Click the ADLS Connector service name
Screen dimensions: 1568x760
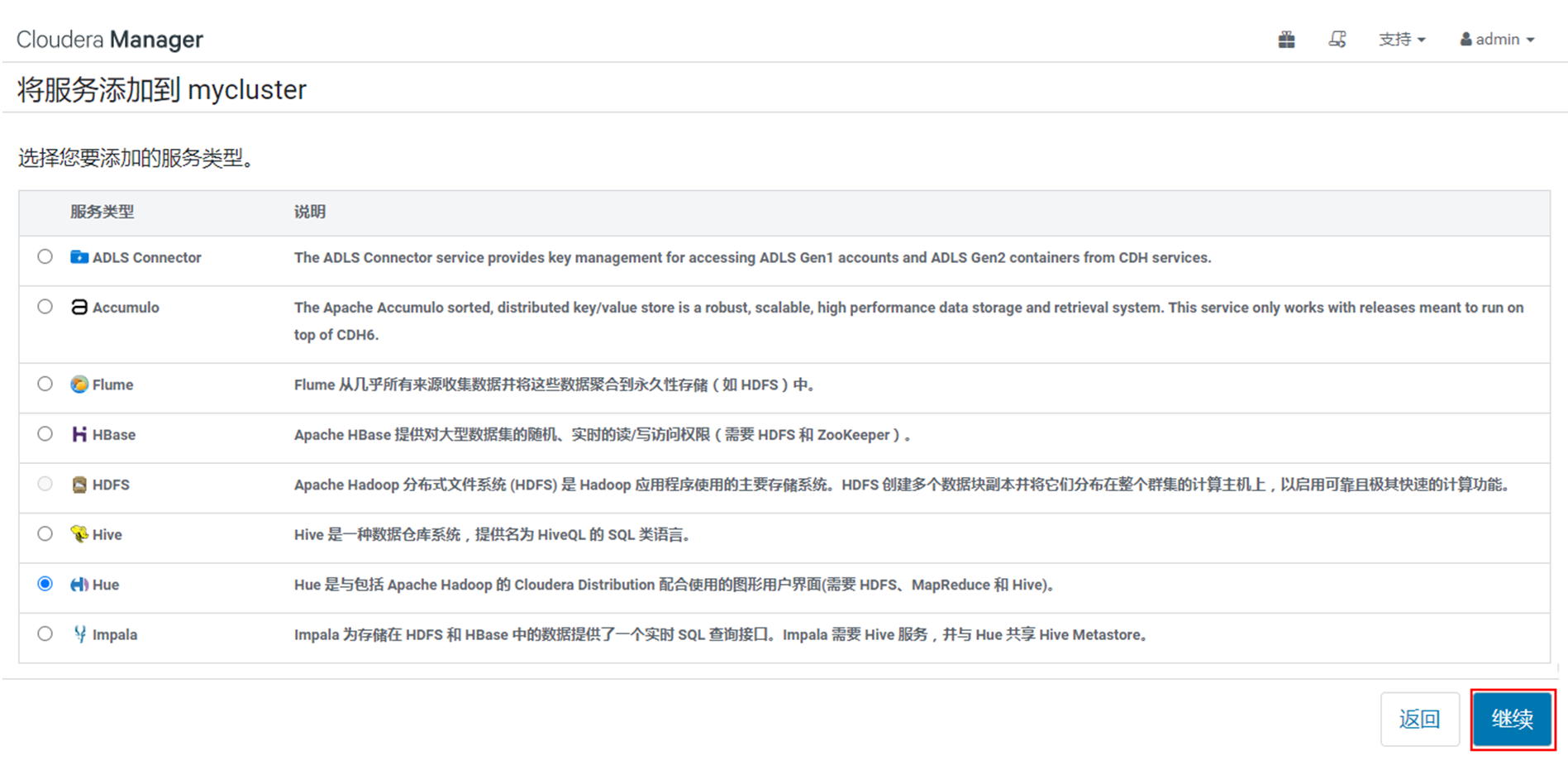click(146, 257)
